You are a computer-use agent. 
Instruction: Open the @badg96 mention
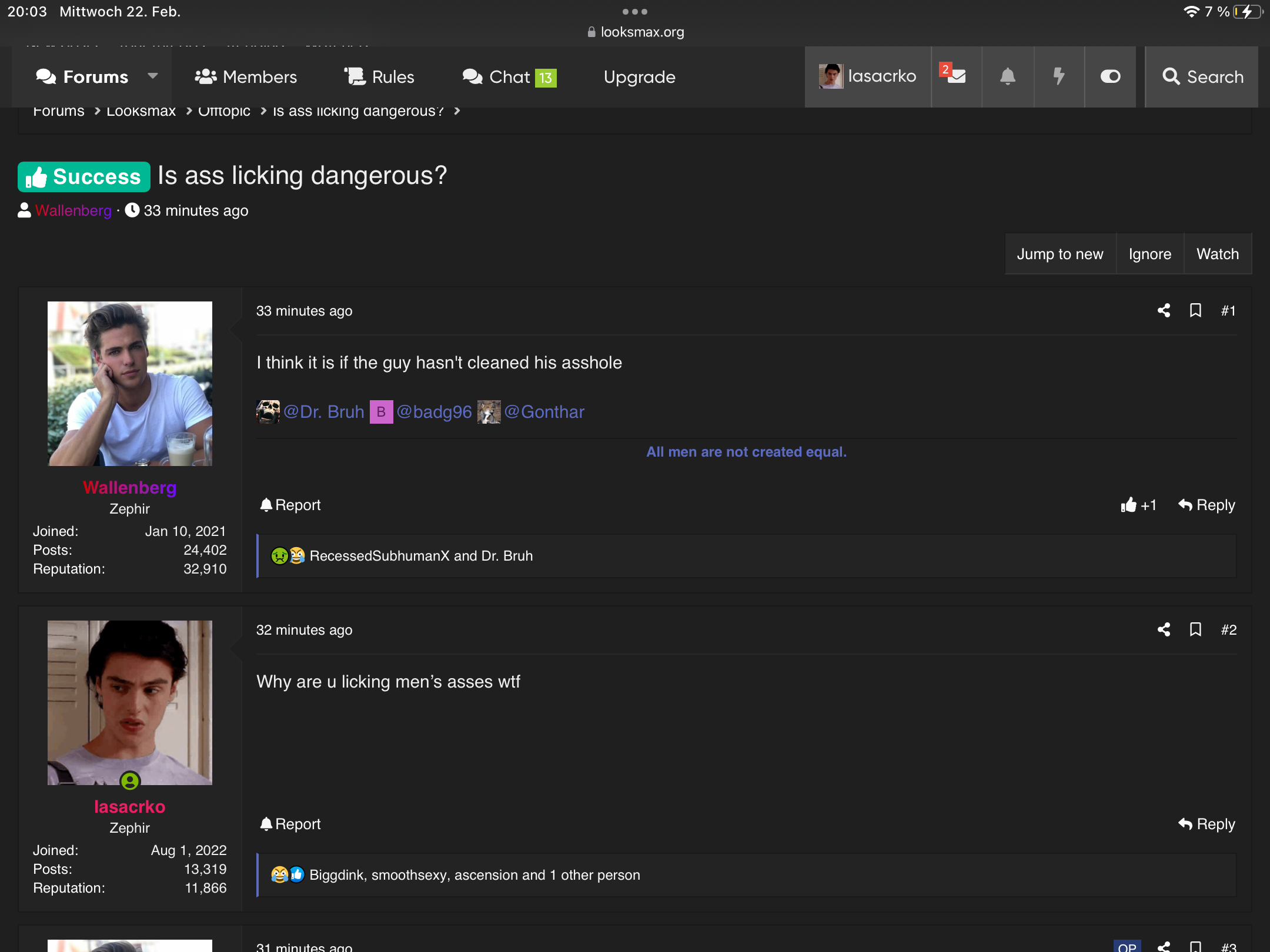tap(435, 412)
